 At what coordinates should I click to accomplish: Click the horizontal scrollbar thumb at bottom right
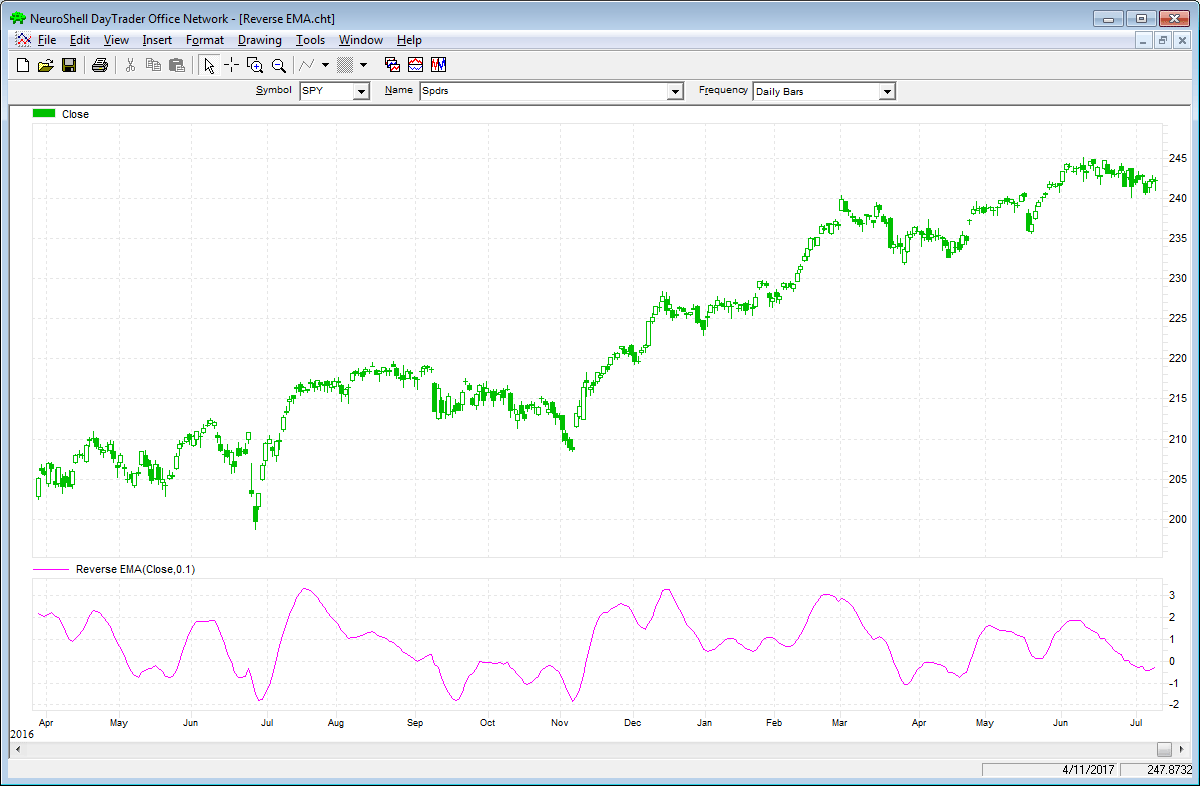point(1164,749)
